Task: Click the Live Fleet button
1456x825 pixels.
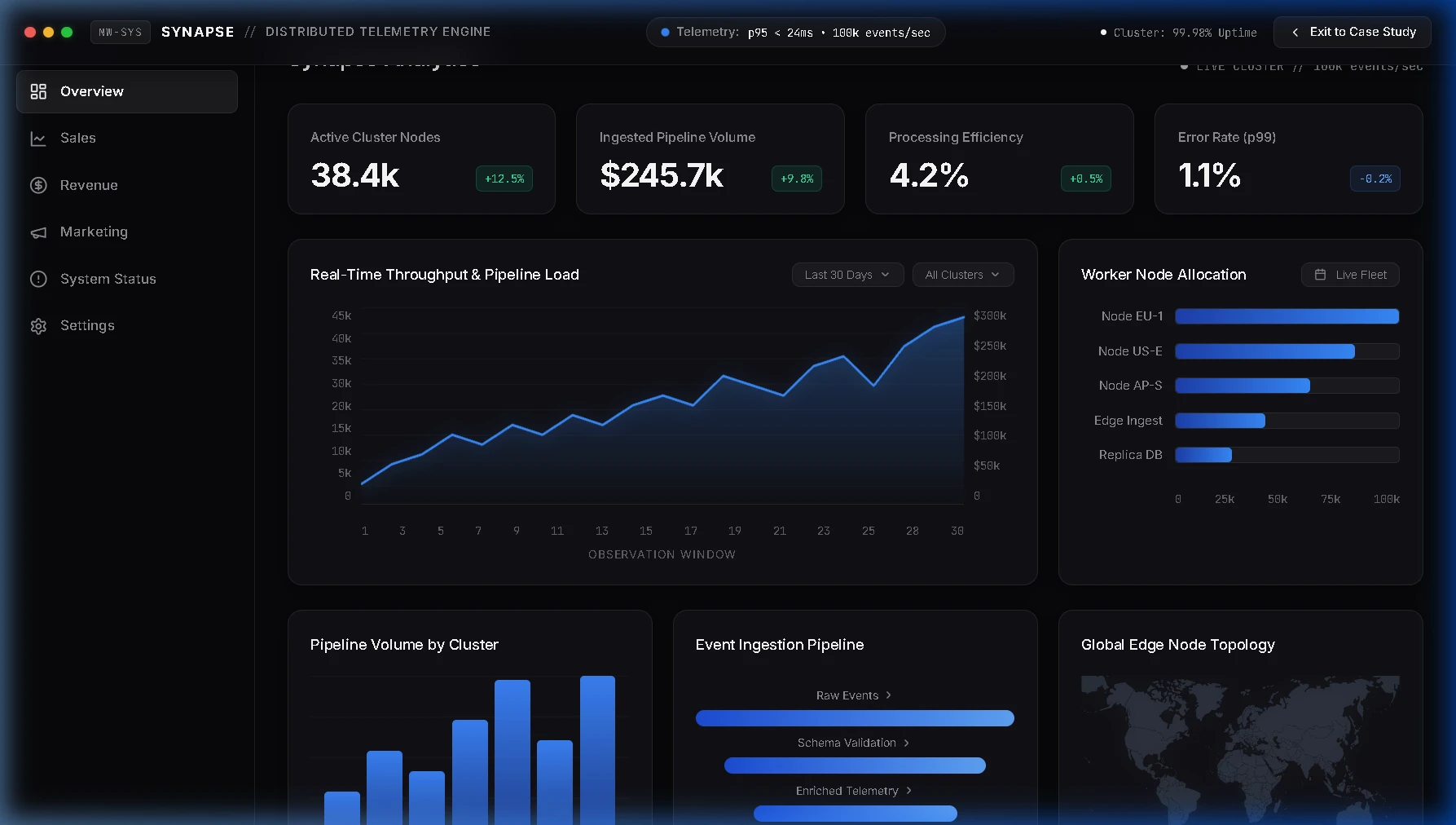Action: (x=1350, y=275)
